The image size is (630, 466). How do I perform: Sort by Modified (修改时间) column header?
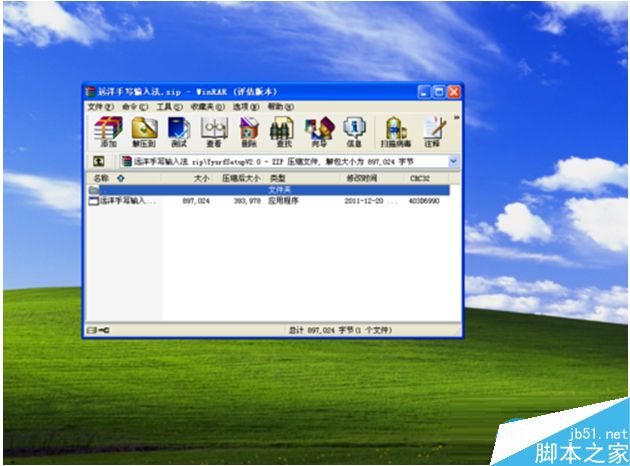click(x=371, y=178)
